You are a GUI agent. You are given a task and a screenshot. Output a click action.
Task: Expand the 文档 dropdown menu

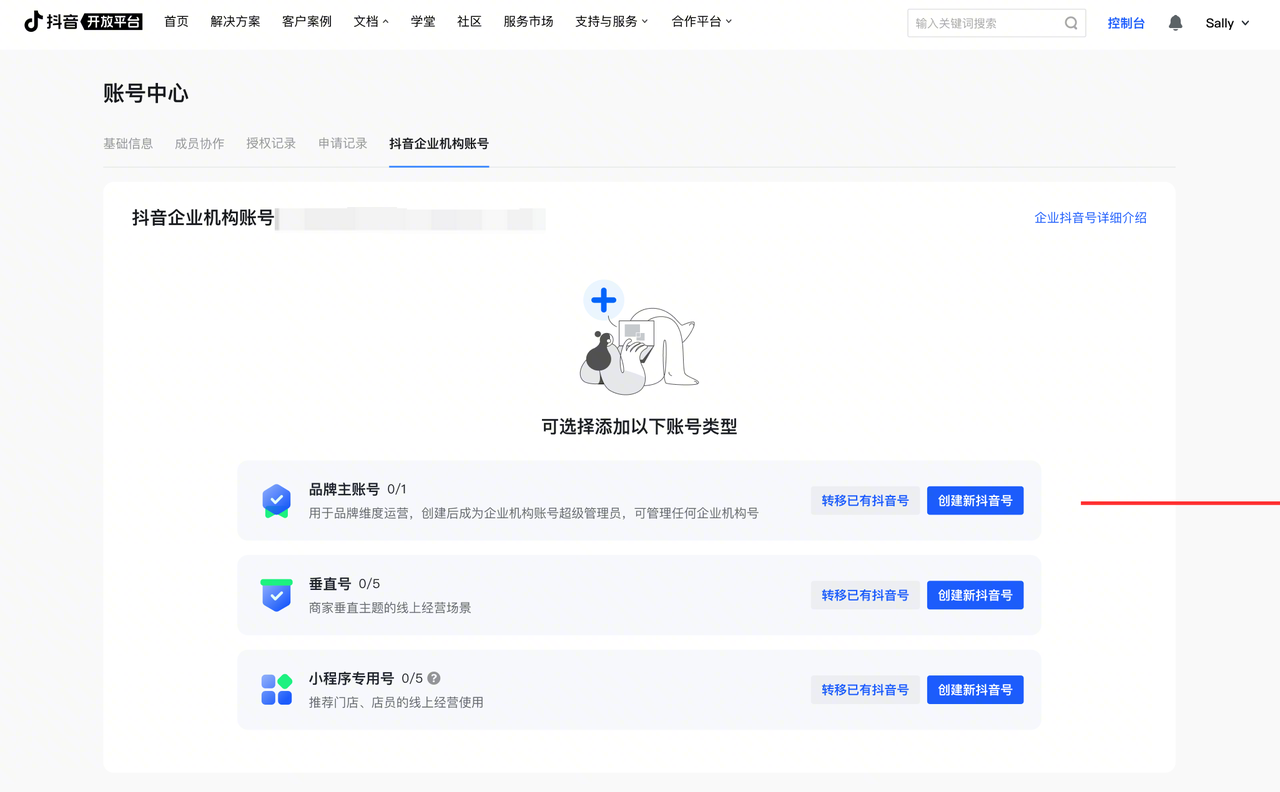click(x=371, y=22)
